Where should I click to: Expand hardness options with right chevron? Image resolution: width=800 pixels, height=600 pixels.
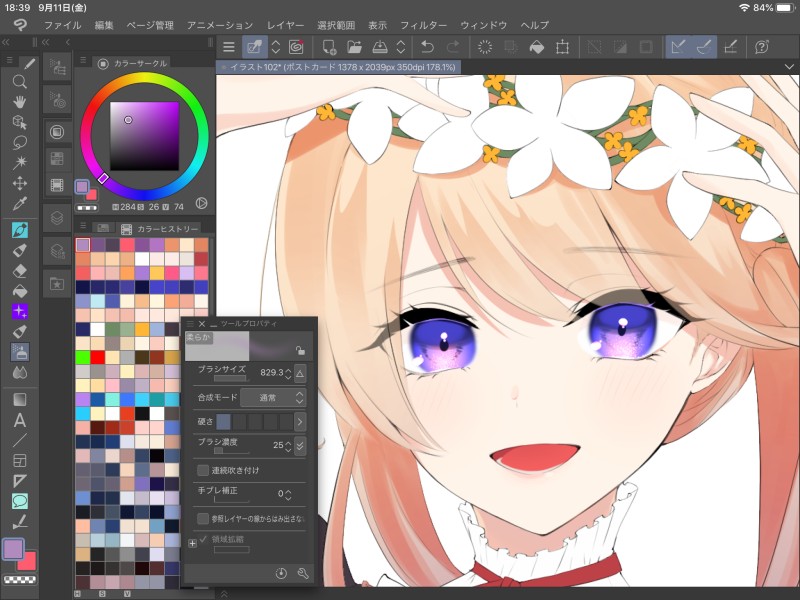(299, 421)
